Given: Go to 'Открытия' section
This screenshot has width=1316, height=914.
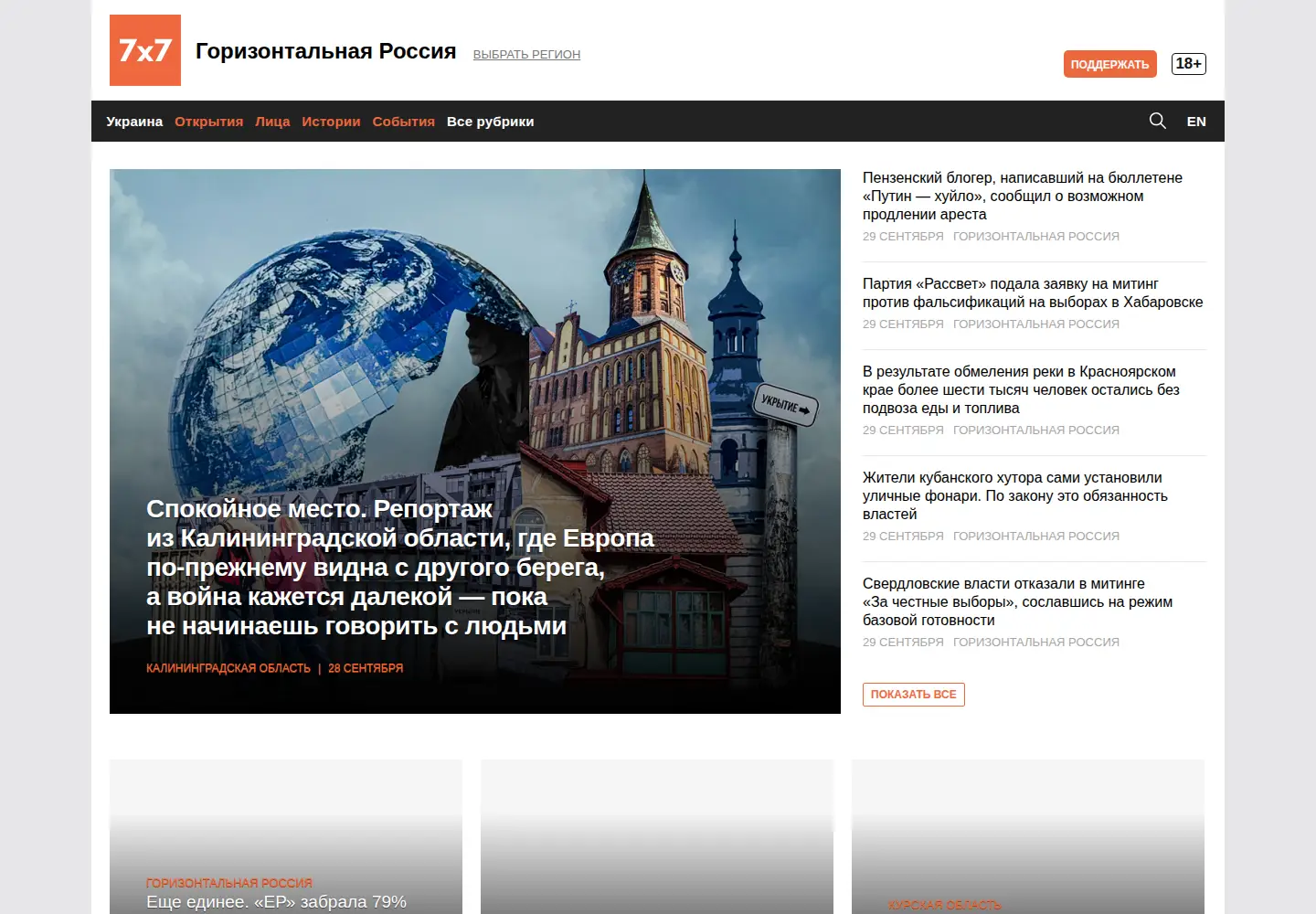Looking at the screenshot, I should point(209,122).
